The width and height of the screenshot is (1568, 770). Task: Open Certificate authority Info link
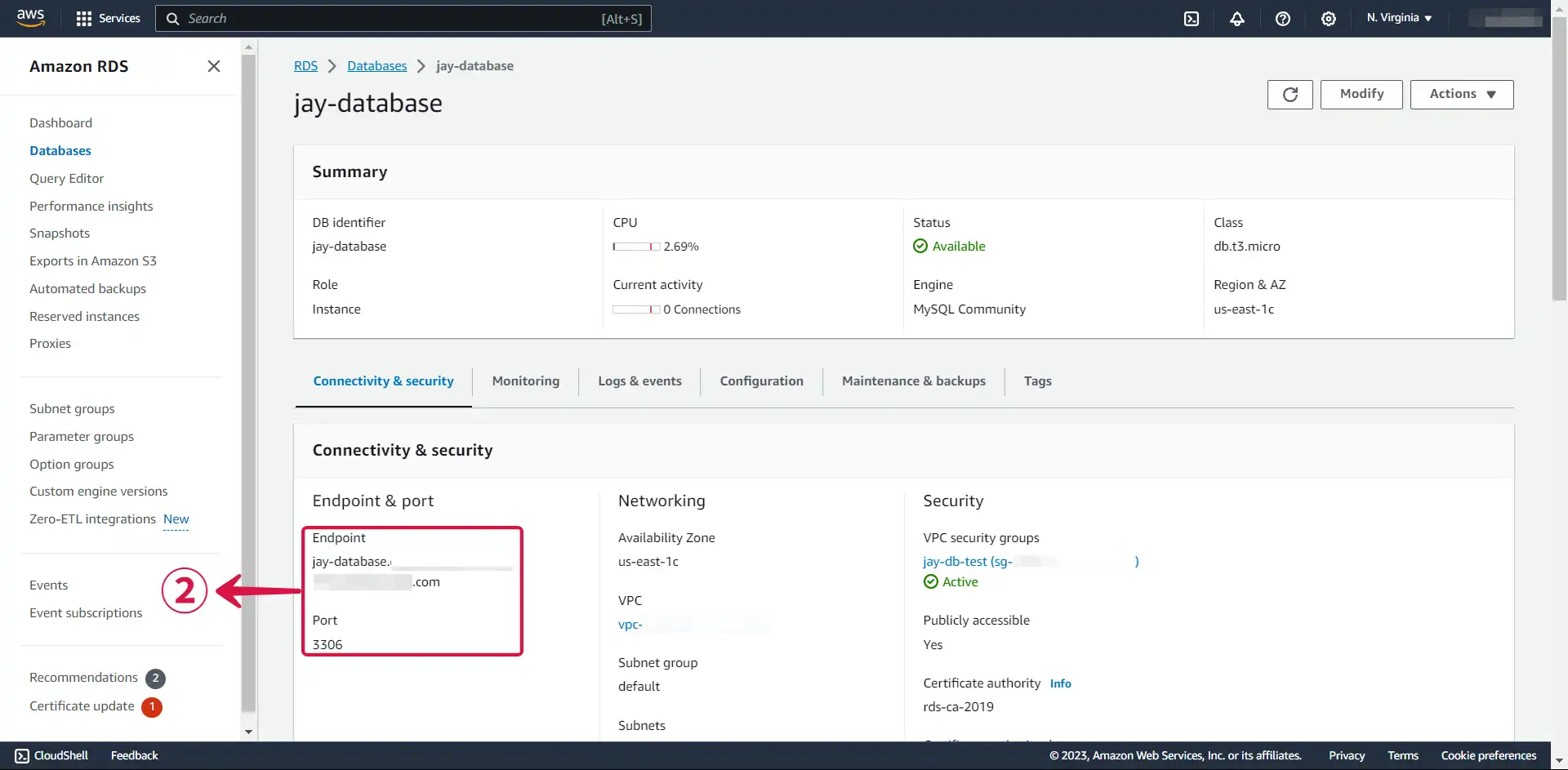tap(1060, 683)
